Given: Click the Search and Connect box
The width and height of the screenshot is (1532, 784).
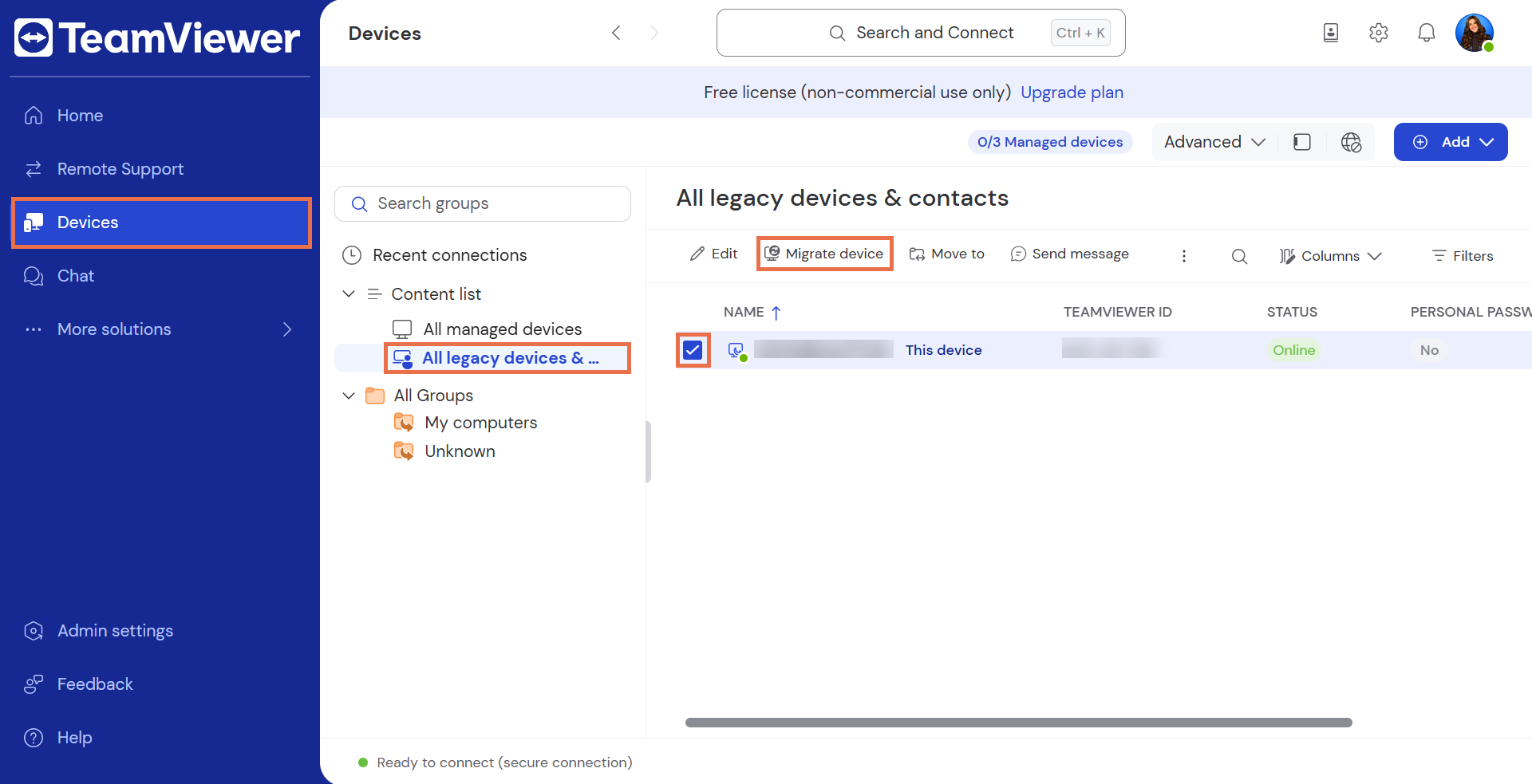Looking at the screenshot, I should coord(921,33).
